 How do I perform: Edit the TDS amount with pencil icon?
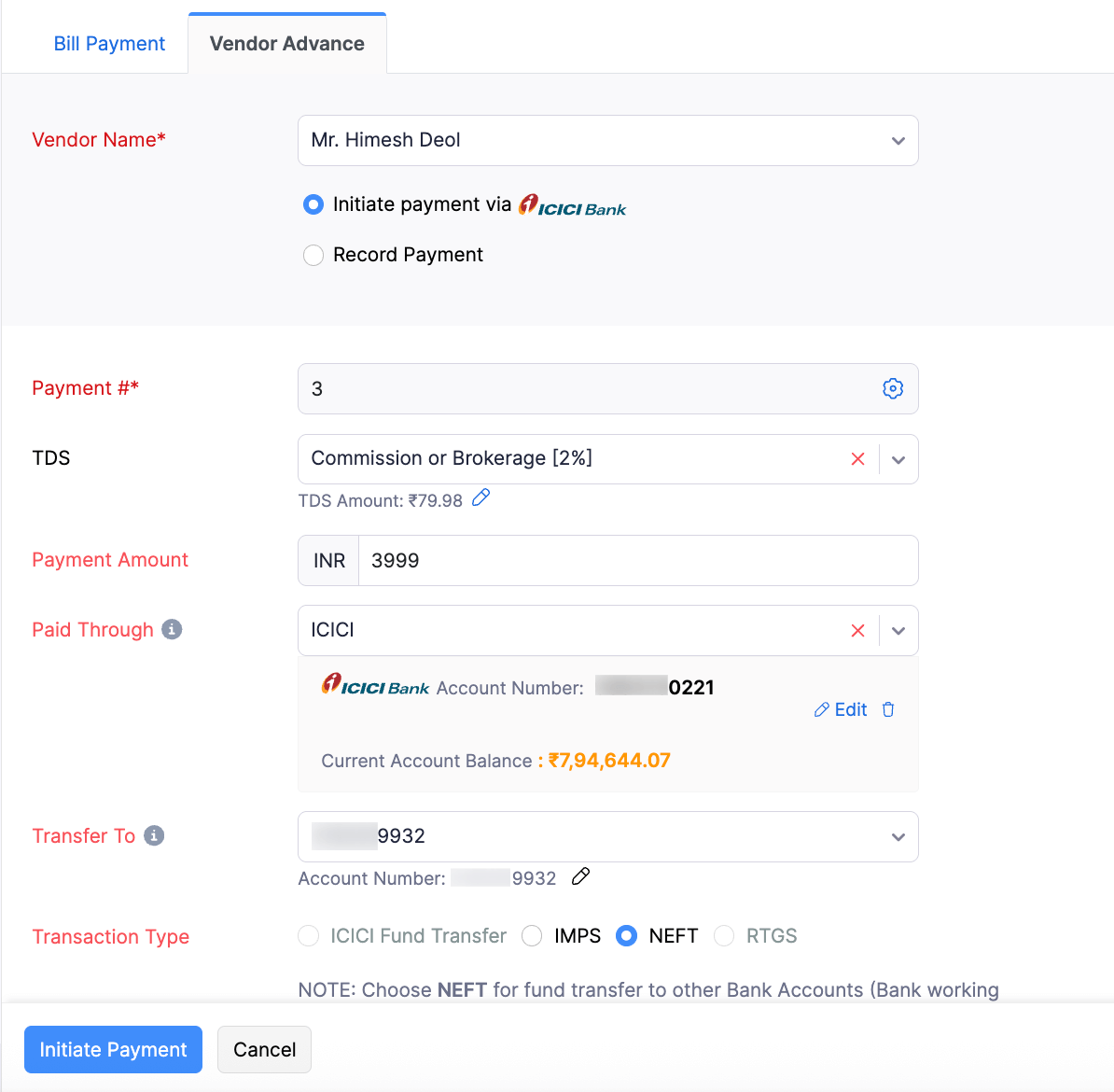[x=480, y=498]
